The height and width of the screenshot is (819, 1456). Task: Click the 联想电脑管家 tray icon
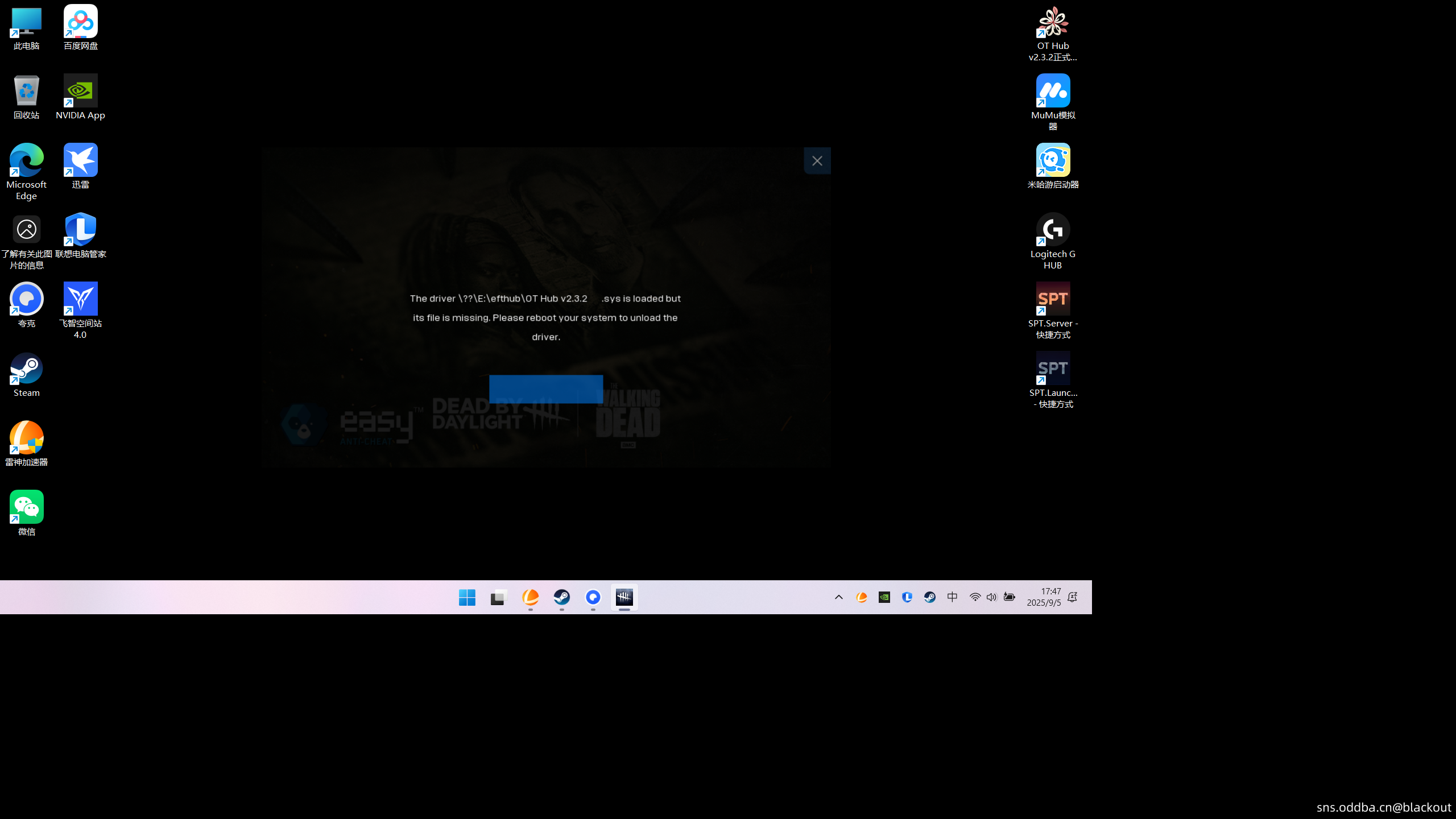coord(907,597)
